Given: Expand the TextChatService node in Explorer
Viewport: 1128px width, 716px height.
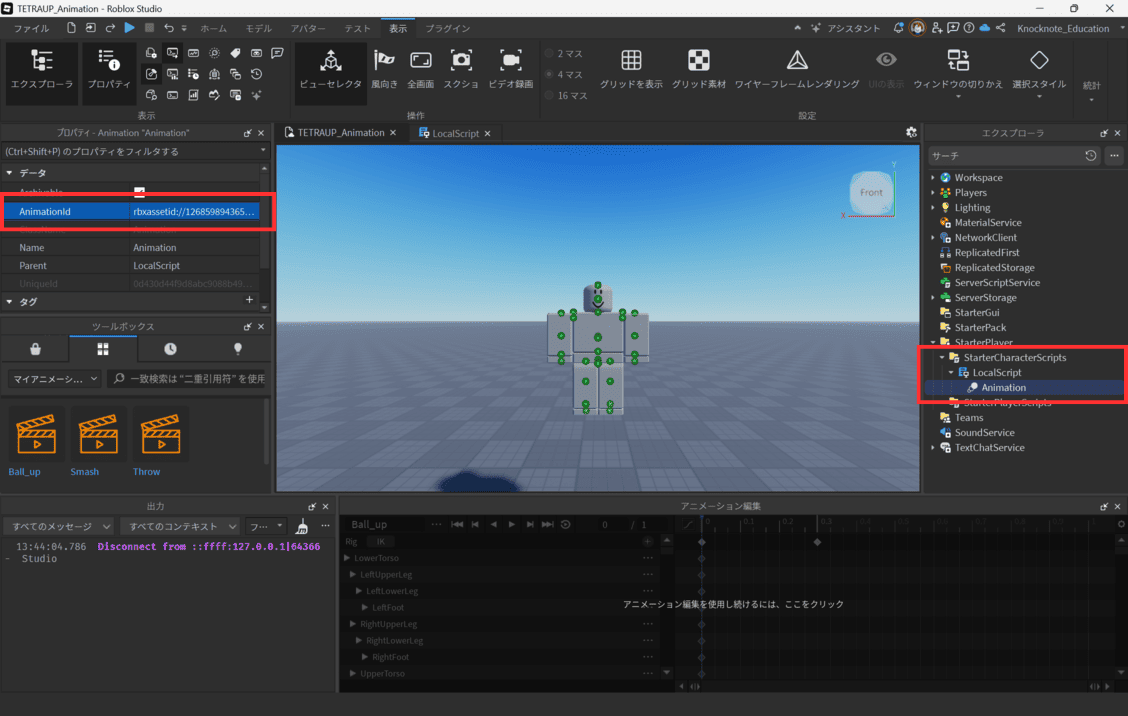Looking at the screenshot, I should tap(933, 448).
